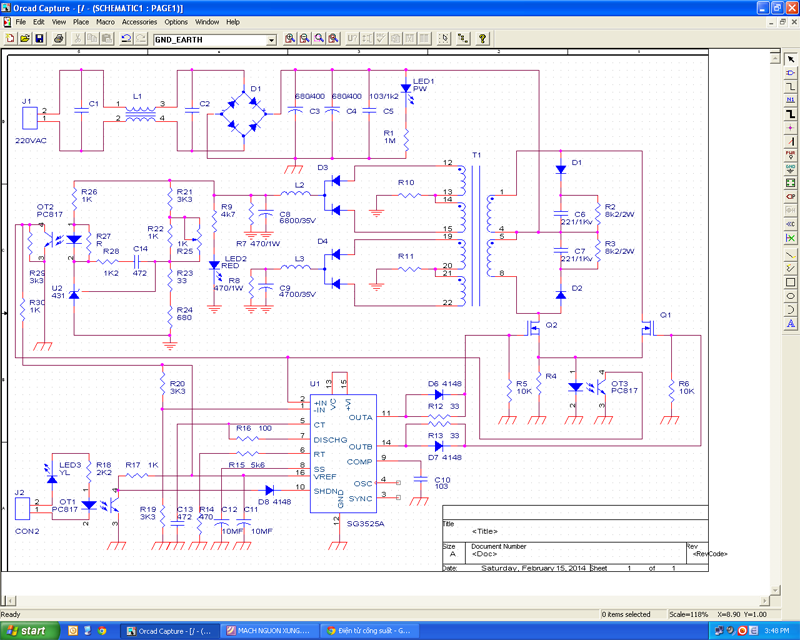Click the Chrome quick launch icon
This screenshot has width=800, height=640.
click(x=102, y=631)
